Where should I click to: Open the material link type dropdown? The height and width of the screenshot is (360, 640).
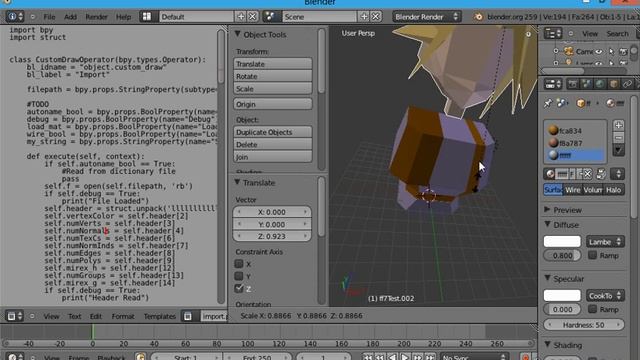pos(618,174)
